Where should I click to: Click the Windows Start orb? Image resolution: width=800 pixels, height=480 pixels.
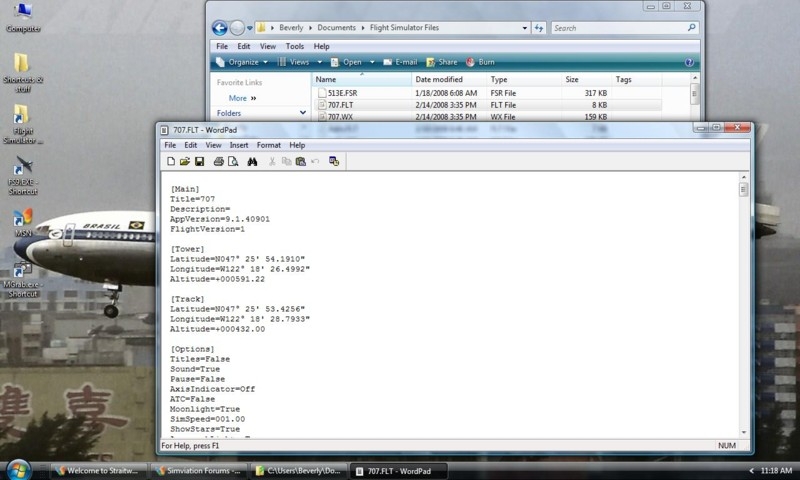pyautogui.click(x=19, y=469)
